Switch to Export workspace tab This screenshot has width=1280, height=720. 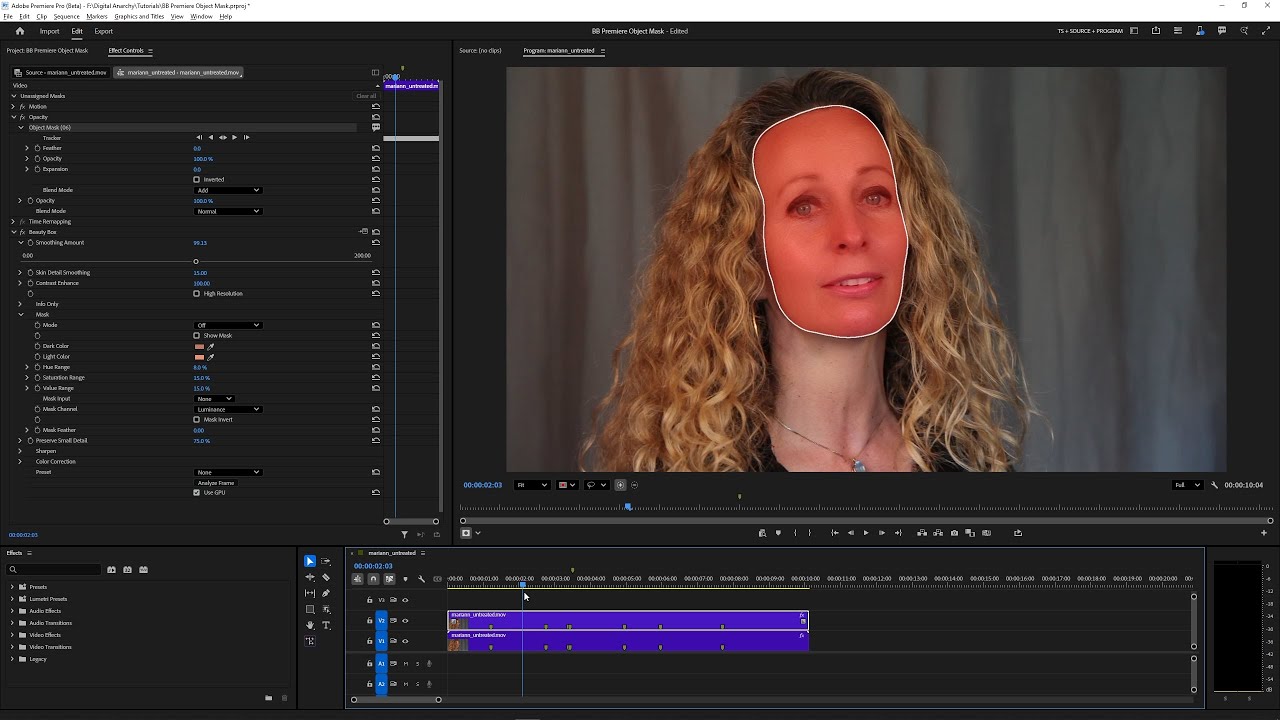(x=104, y=31)
